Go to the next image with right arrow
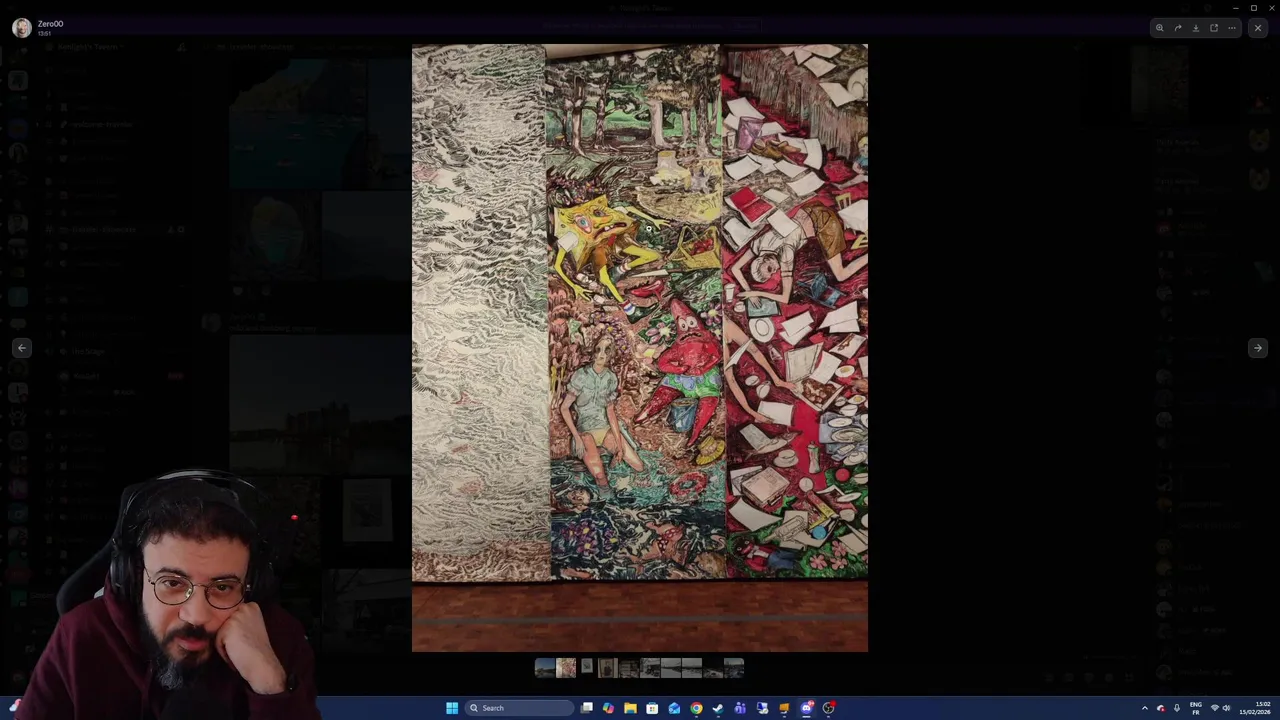Screen dimensions: 1280x720 [1257, 348]
